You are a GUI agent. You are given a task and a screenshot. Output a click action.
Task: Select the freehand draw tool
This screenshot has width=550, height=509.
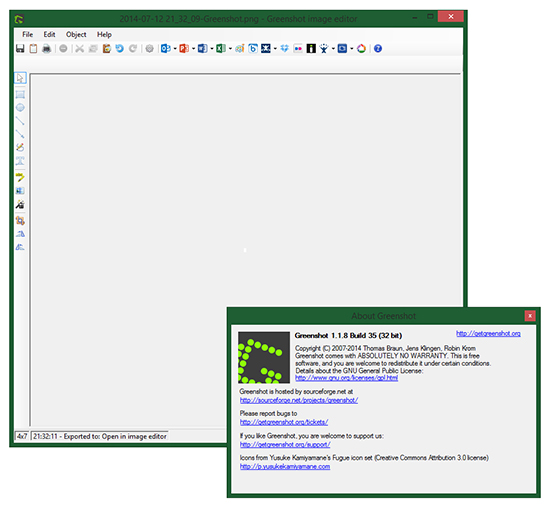pos(20,147)
